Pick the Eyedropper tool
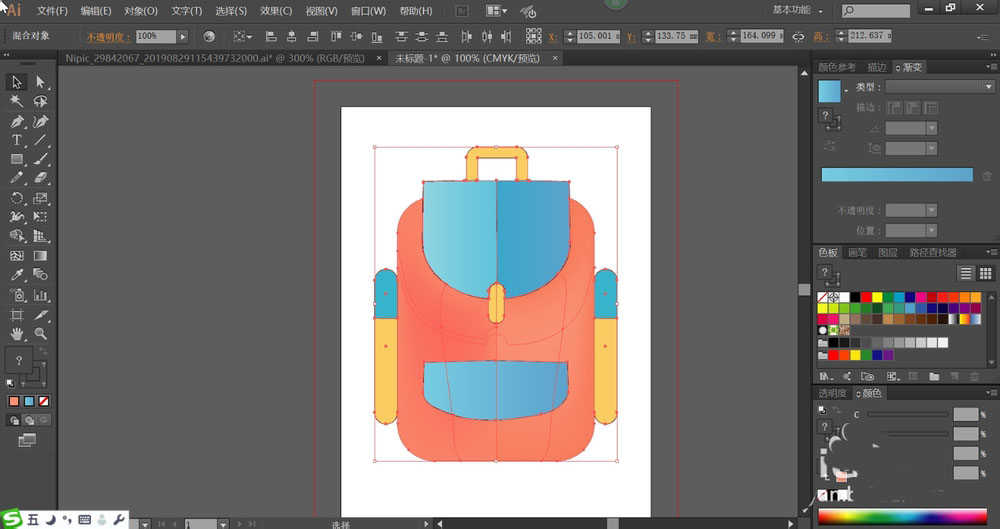The height and width of the screenshot is (529, 1000). 17,275
